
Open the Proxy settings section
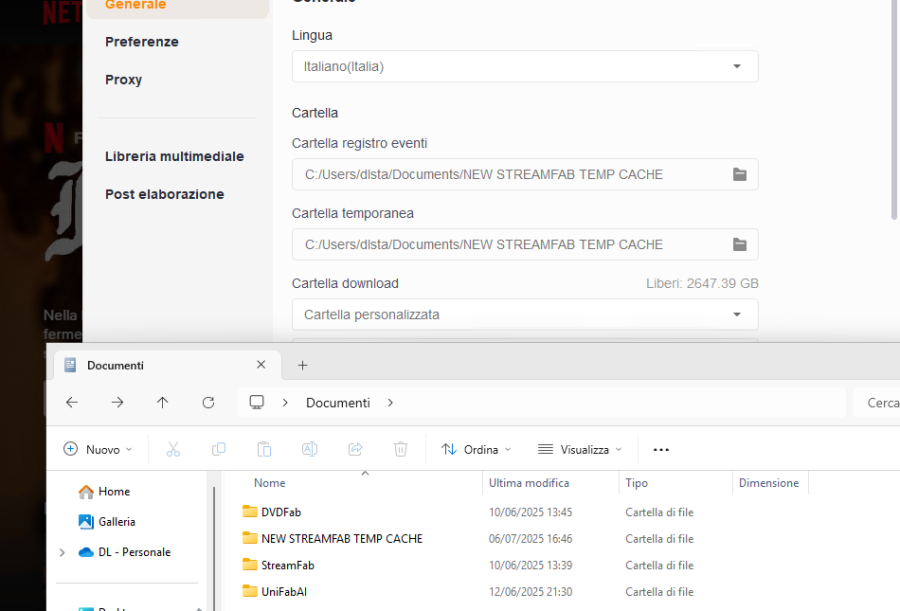(124, 80)
